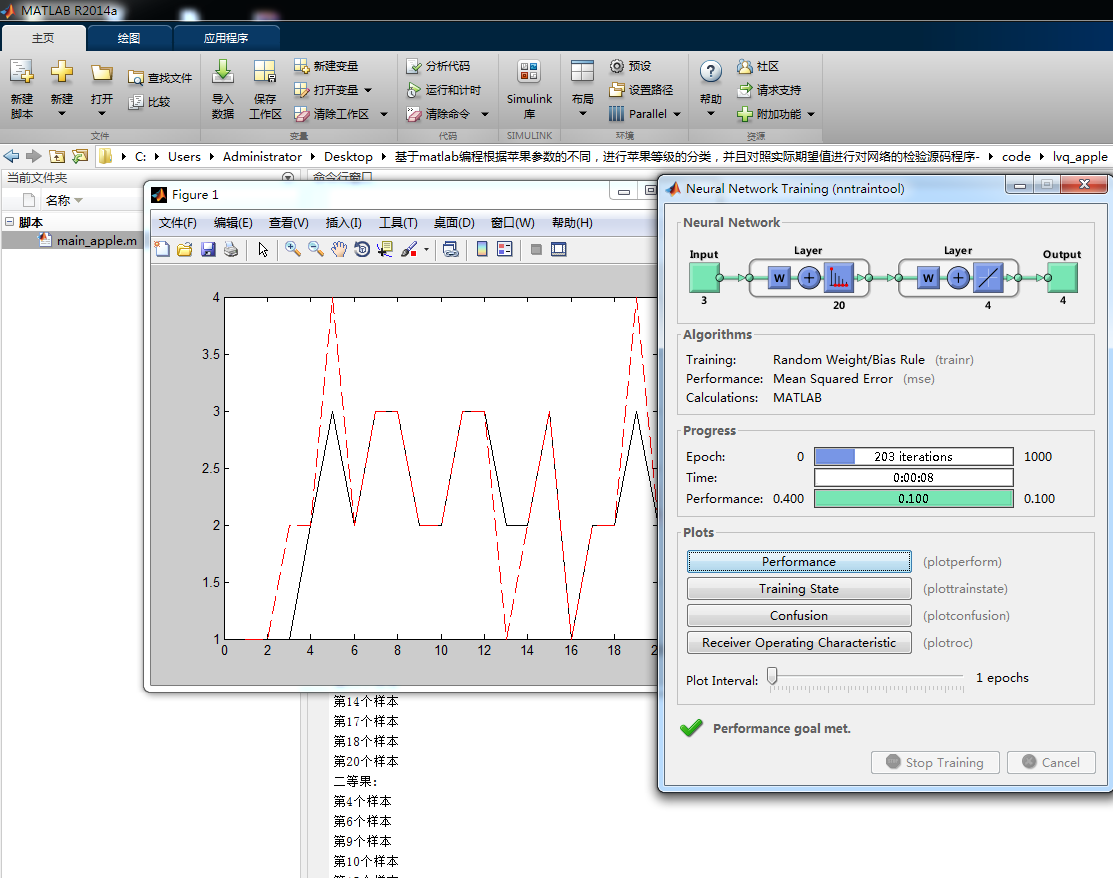This screenshot has width=1113, height=878.
Task: Click 设置路径 (Set Path)
Action: click(x=641, y=90)
